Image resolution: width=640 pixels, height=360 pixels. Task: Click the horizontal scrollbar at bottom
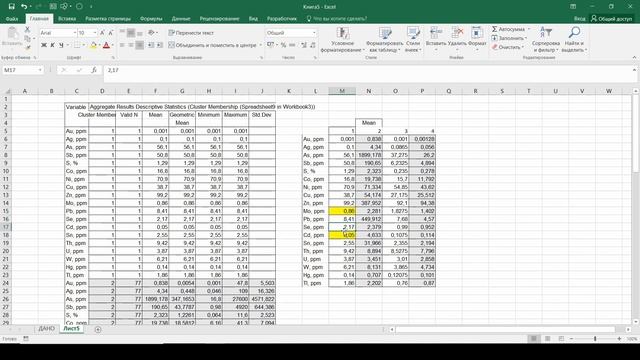pyautogui.click(x=506, y=329)
